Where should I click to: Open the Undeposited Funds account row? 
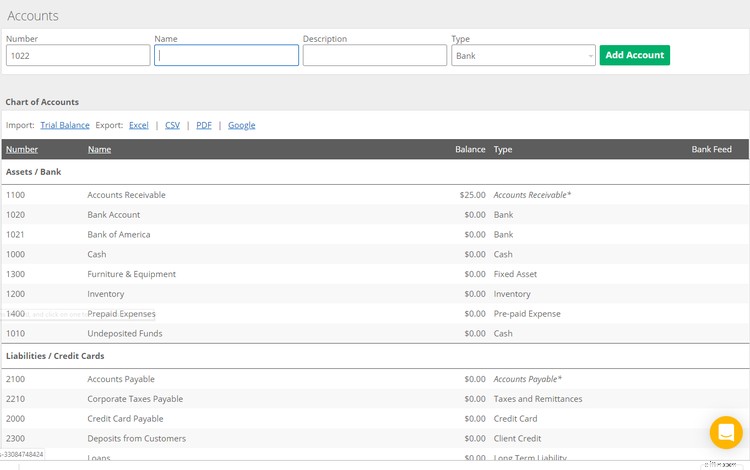tap(124, 333)
